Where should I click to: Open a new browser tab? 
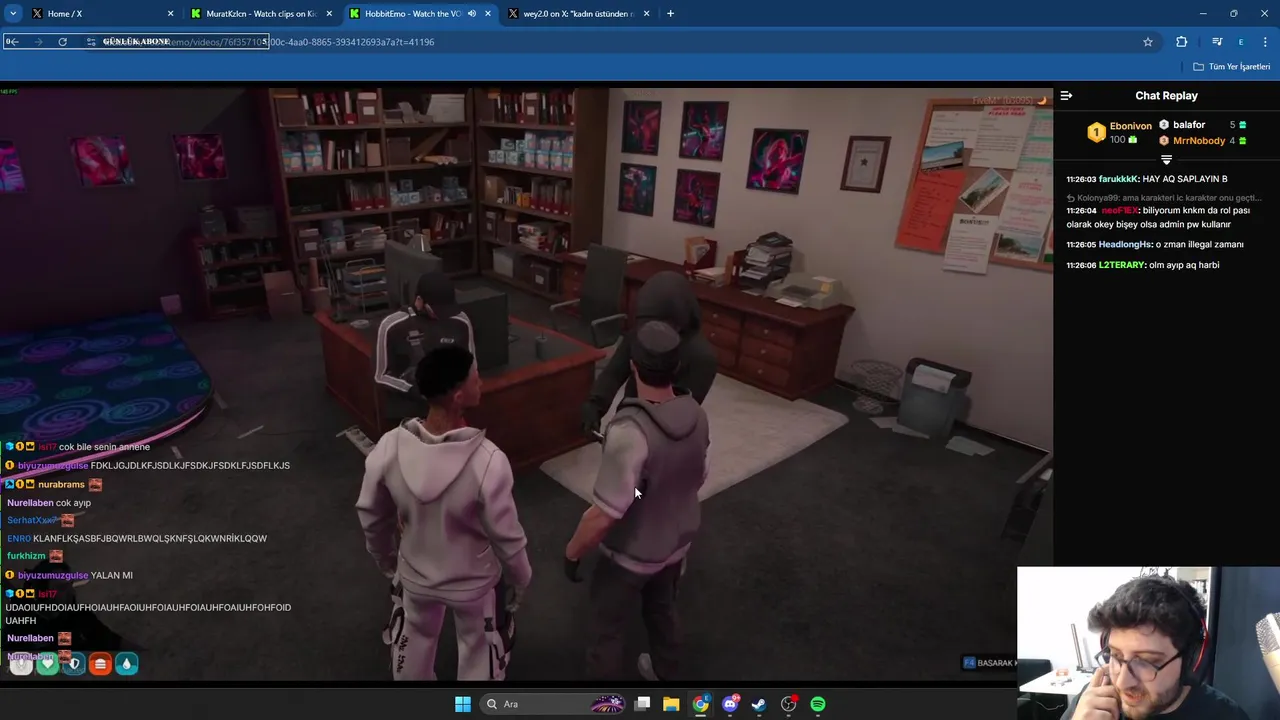[670, 14]
